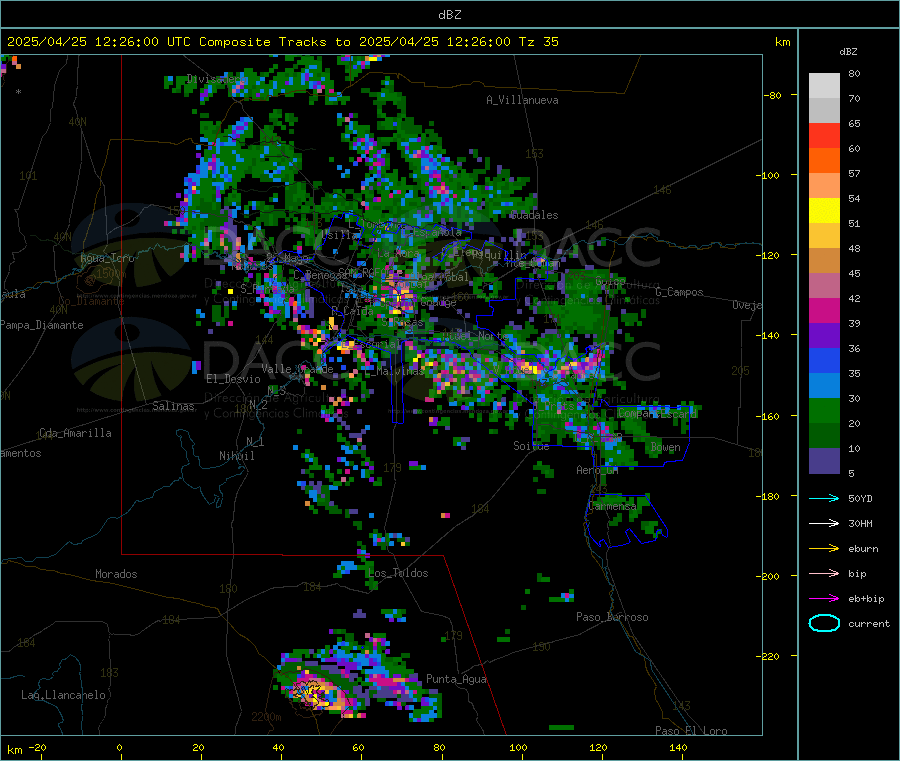This screenshot has height=761, width=900.
Task: Click the A_Villanueva map label
Action: point(522,100)
